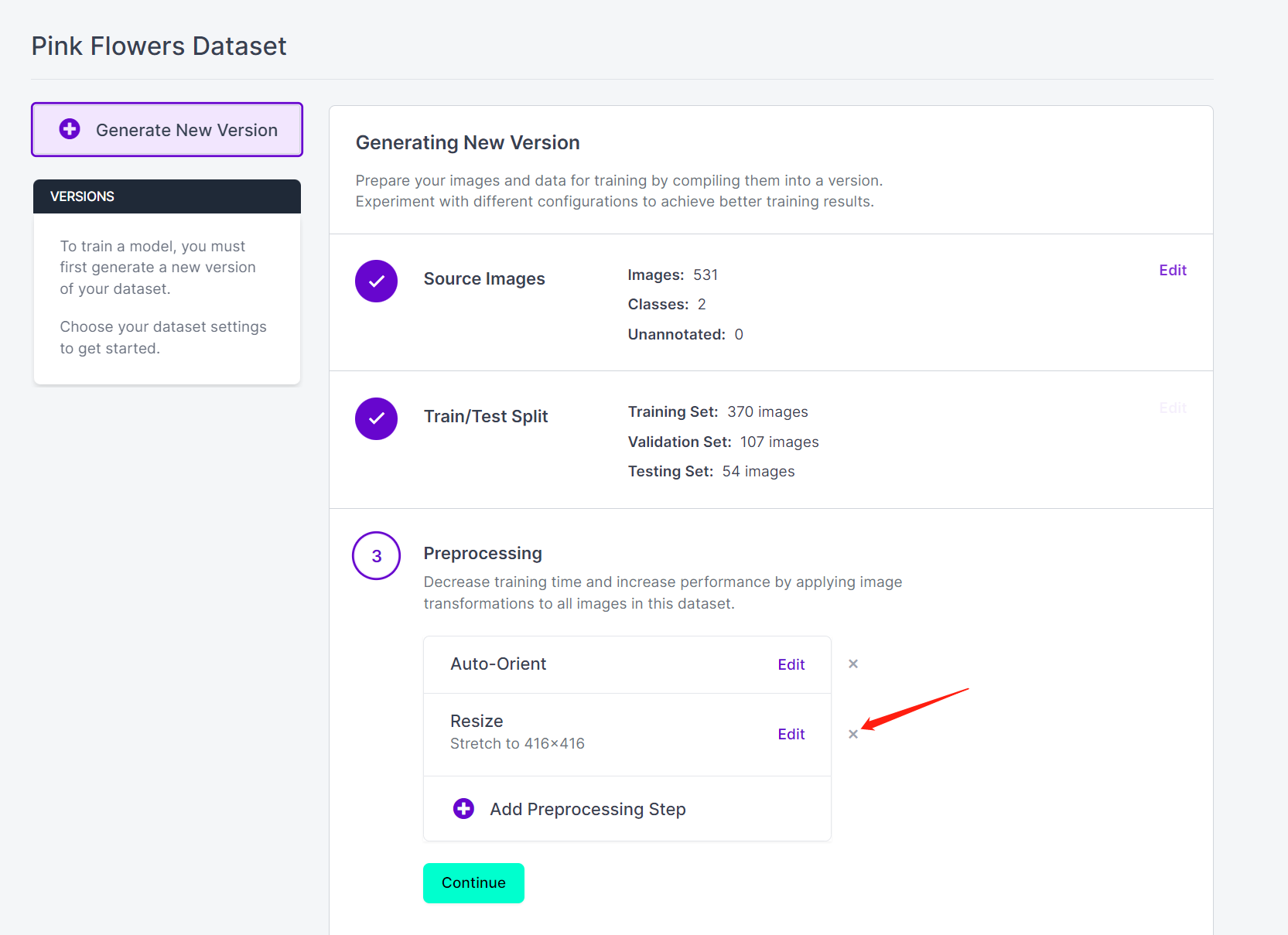Viewport: 1288px width, 935px height.
Task: Edit the Source Images section
Action: [x=1173, y=270]
